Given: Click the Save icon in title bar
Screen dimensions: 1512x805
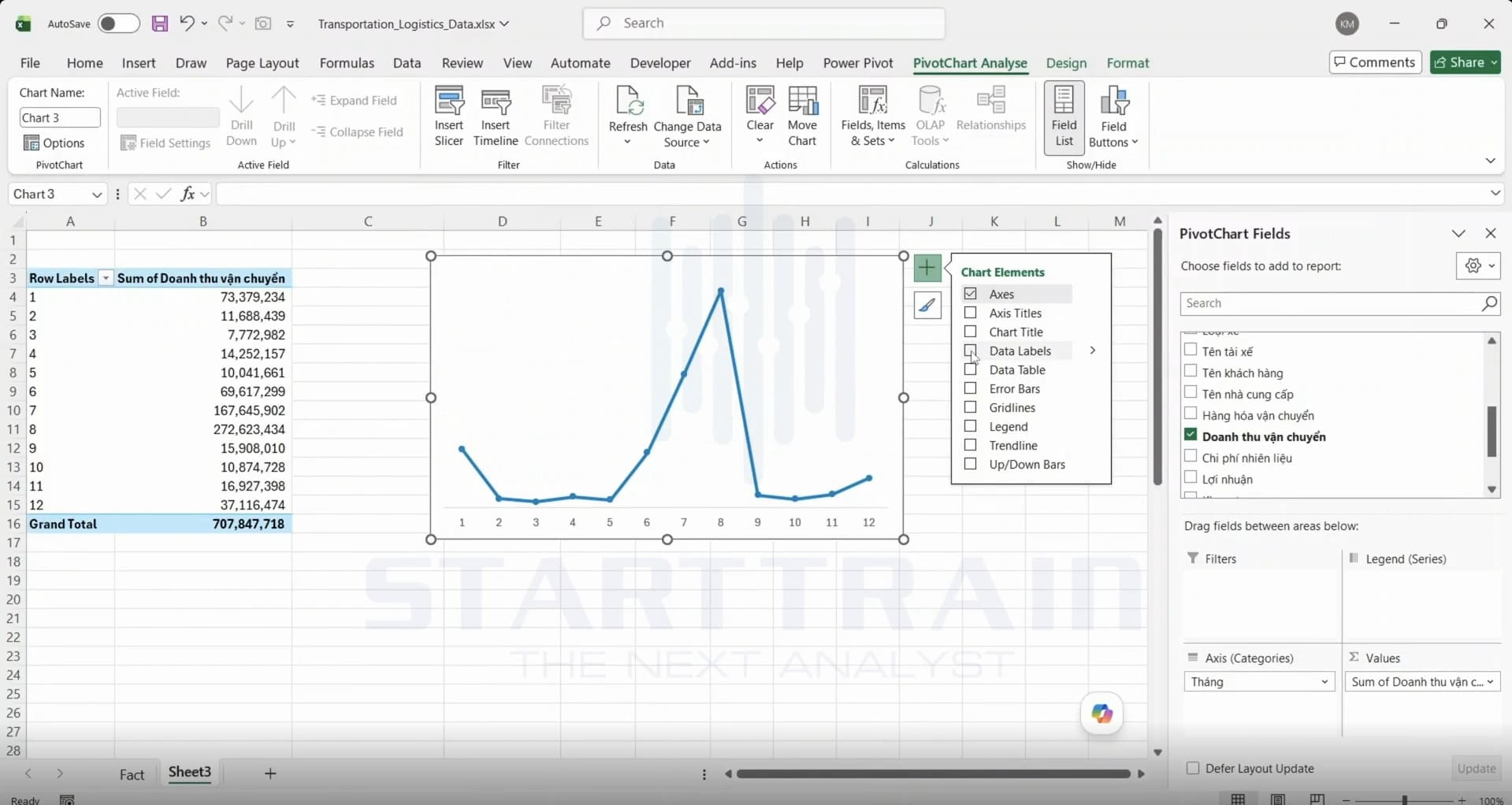Looking at the screenshot, I should coord(160,24).
